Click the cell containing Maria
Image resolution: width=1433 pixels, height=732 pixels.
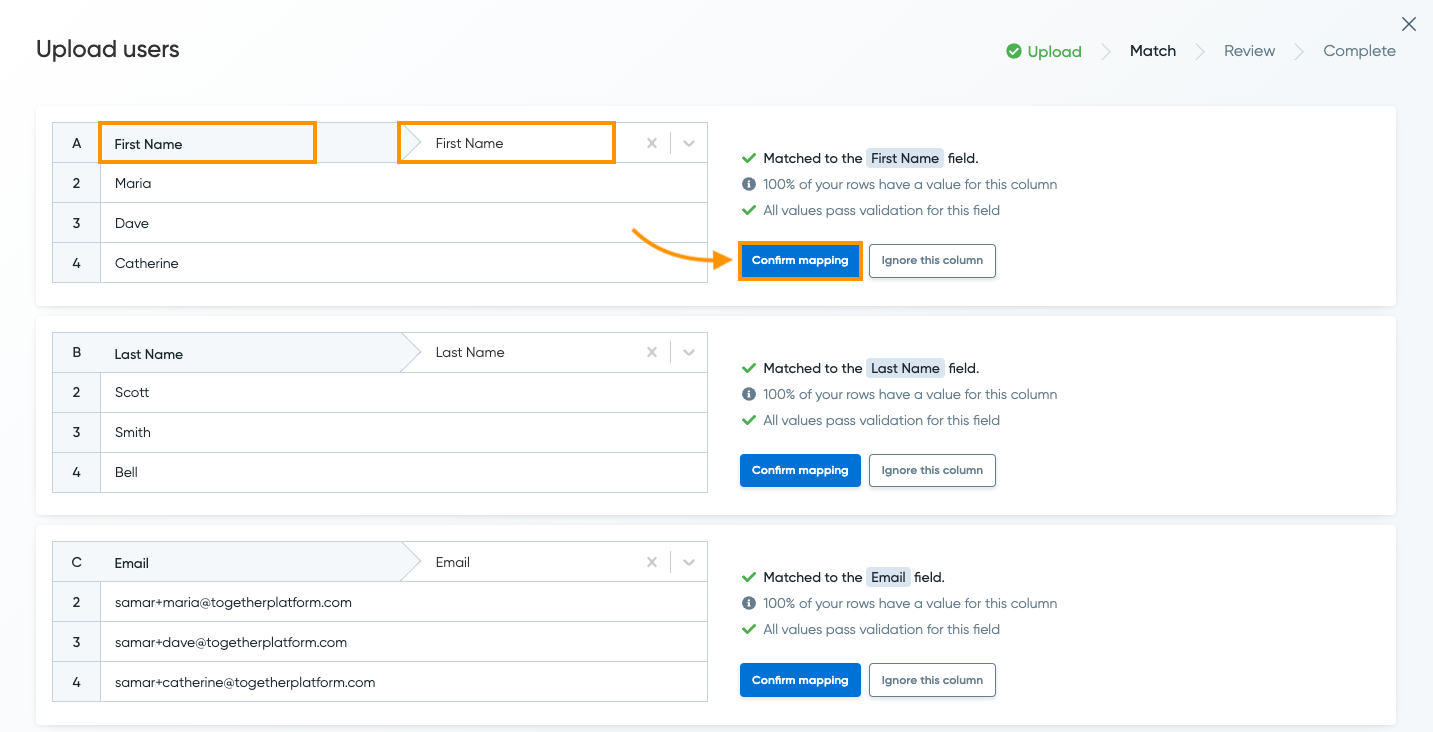point(404,183)
